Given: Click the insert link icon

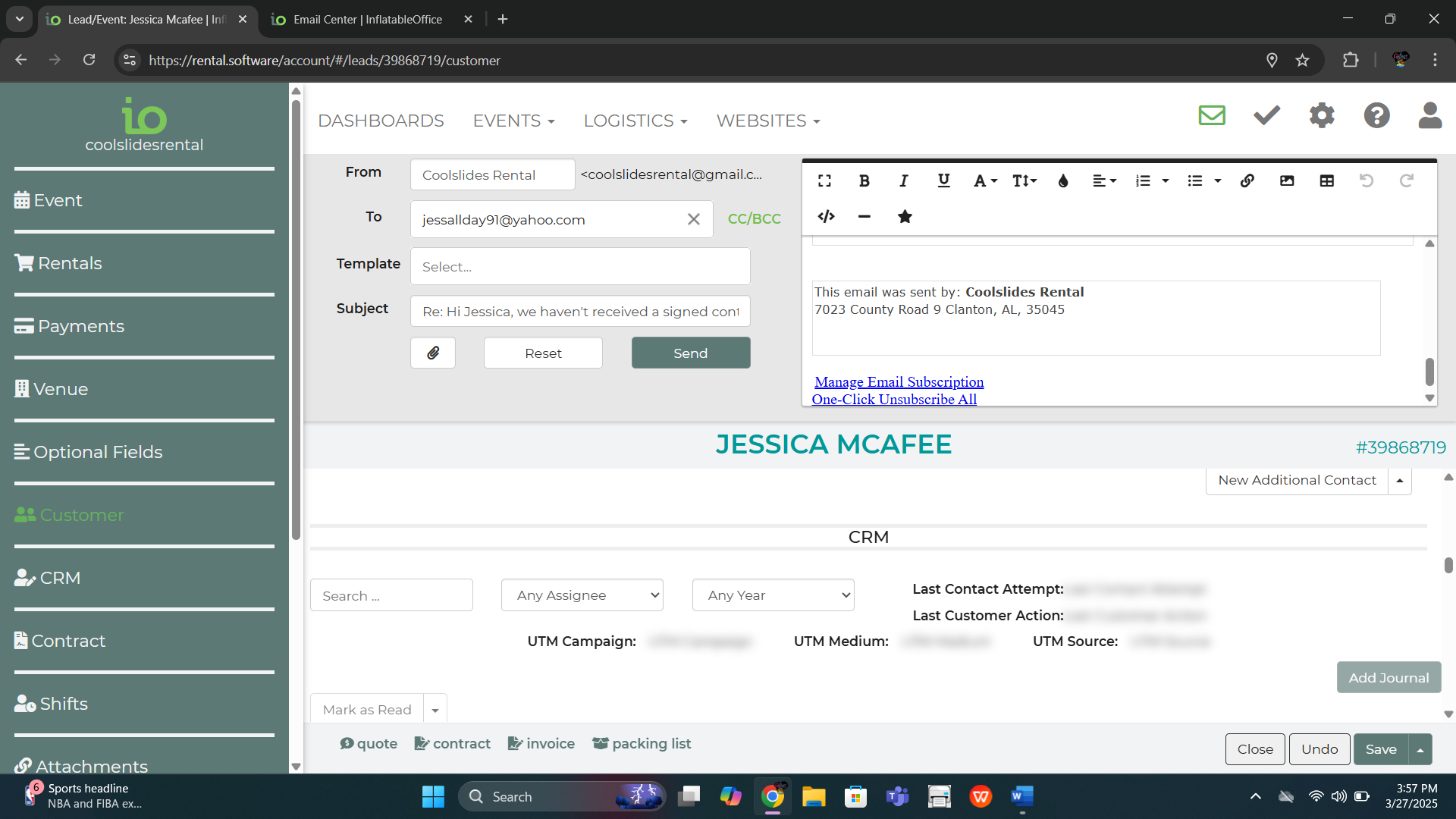Looking at the screenshot, I should tap(1247, 181).
